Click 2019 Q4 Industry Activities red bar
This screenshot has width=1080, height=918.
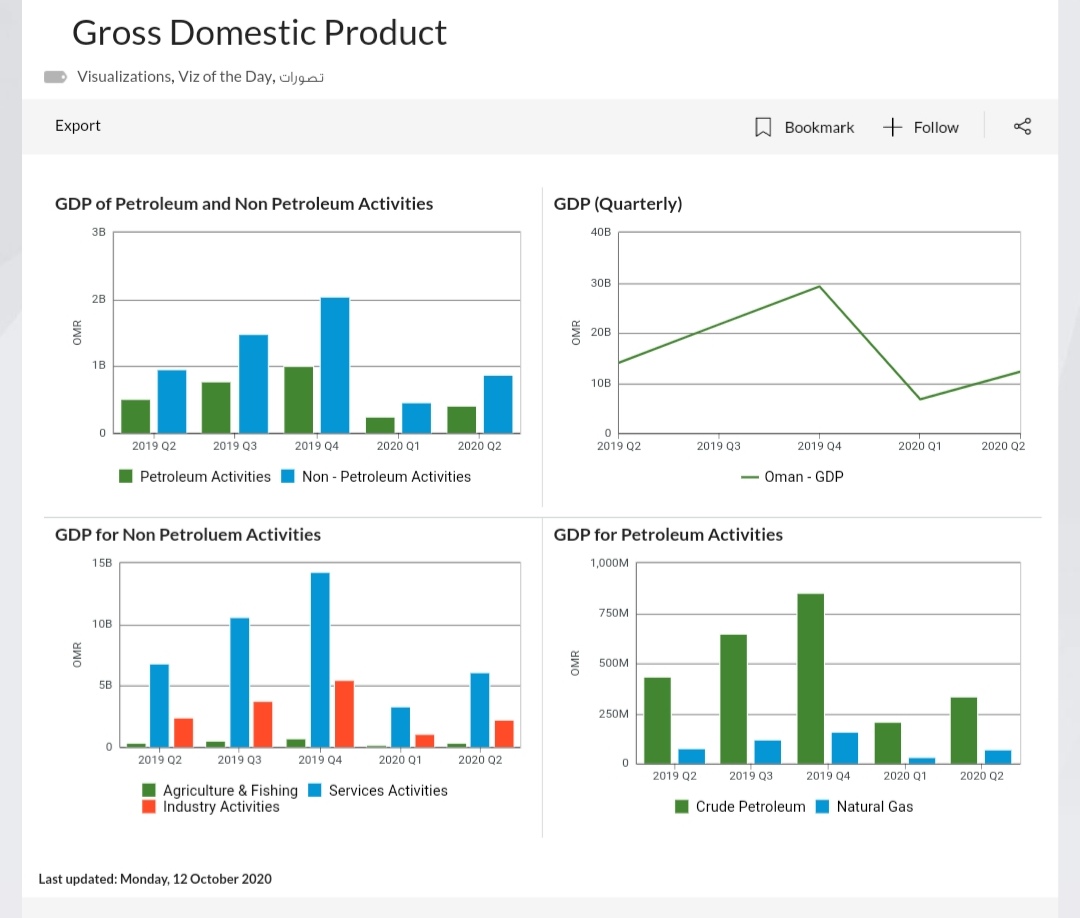coord(344,714)
